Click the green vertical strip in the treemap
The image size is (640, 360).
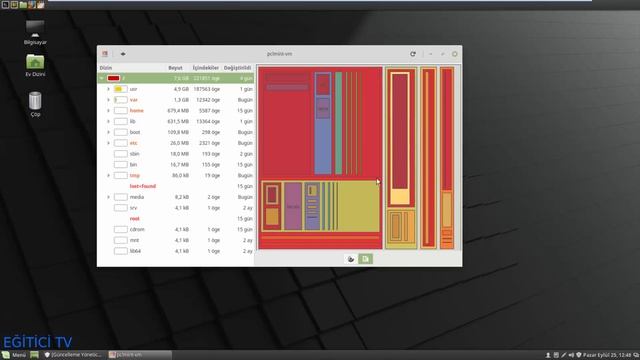338,123
